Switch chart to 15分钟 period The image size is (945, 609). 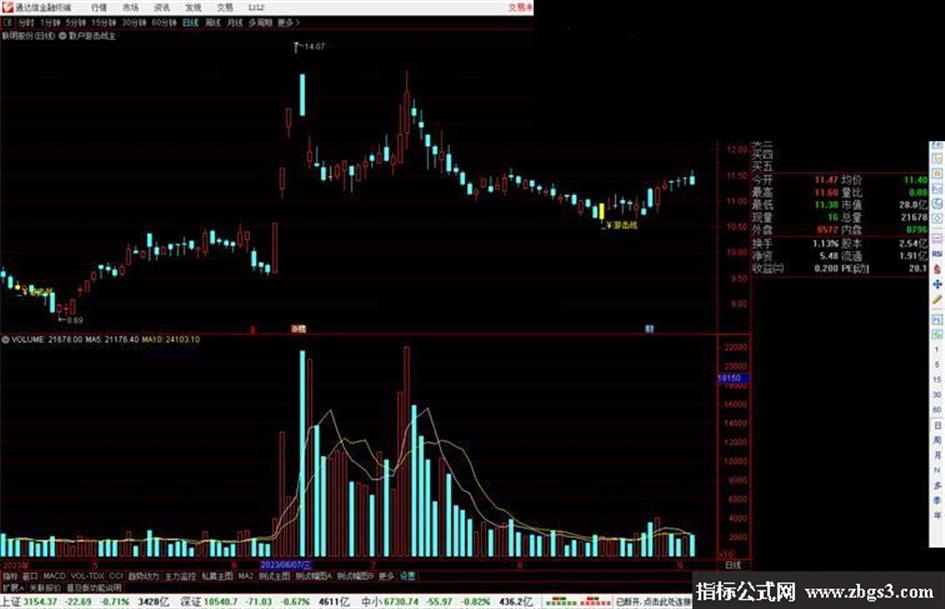point(103,22)
